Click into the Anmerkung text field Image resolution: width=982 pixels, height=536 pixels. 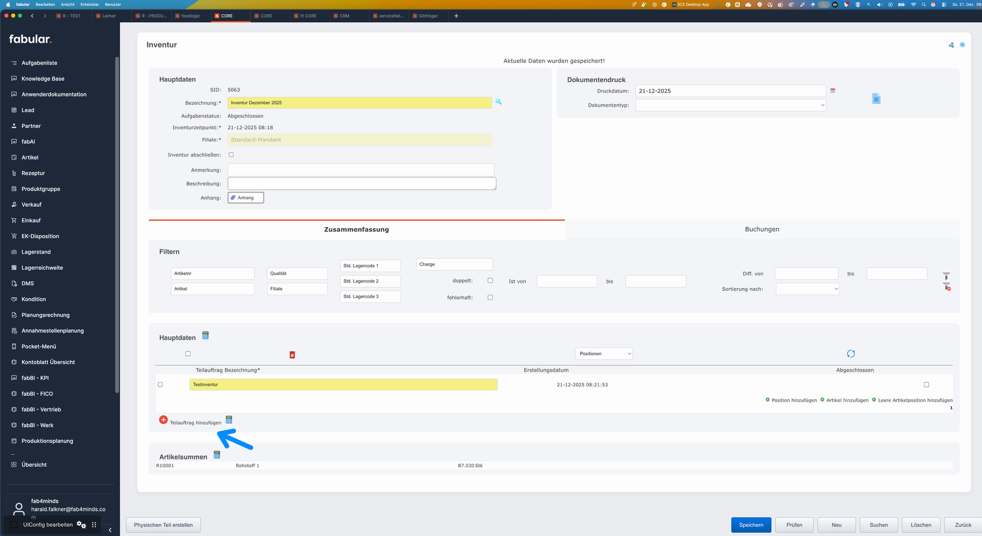point(360,170)
